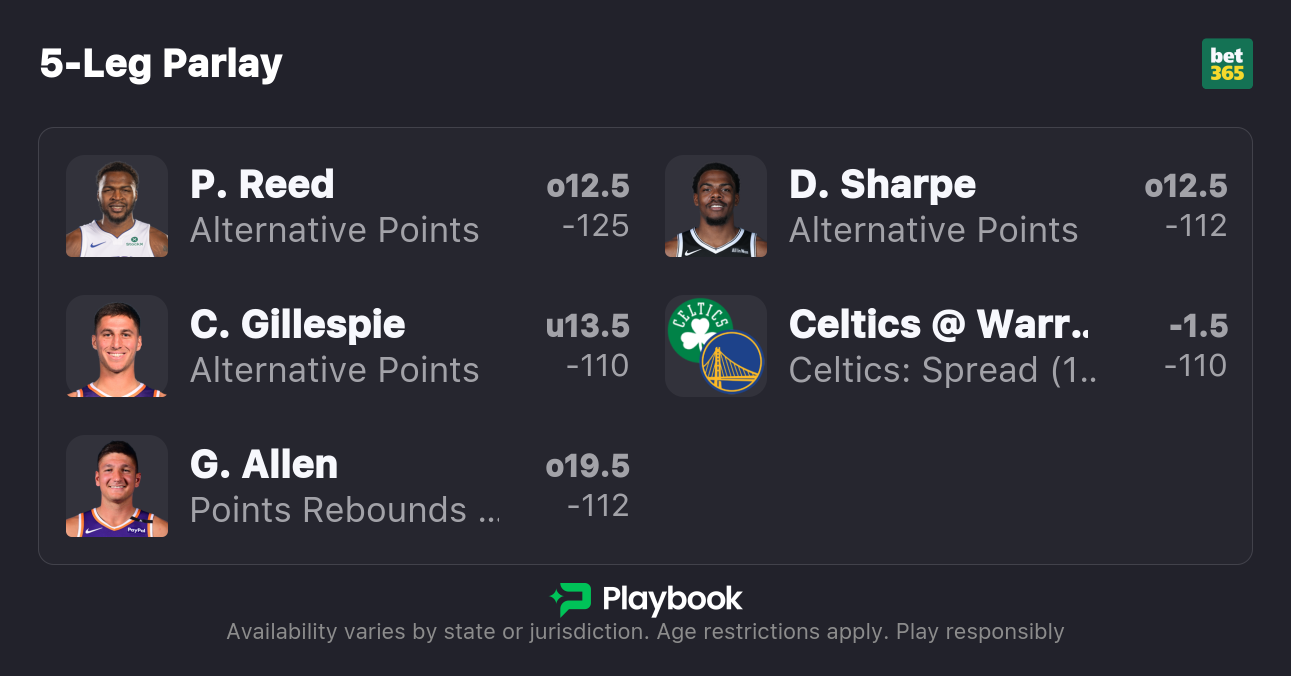The image size is (1291, 676).
Task: Click the Celtics -1.5 spread value
Action: pos(1198,326)
